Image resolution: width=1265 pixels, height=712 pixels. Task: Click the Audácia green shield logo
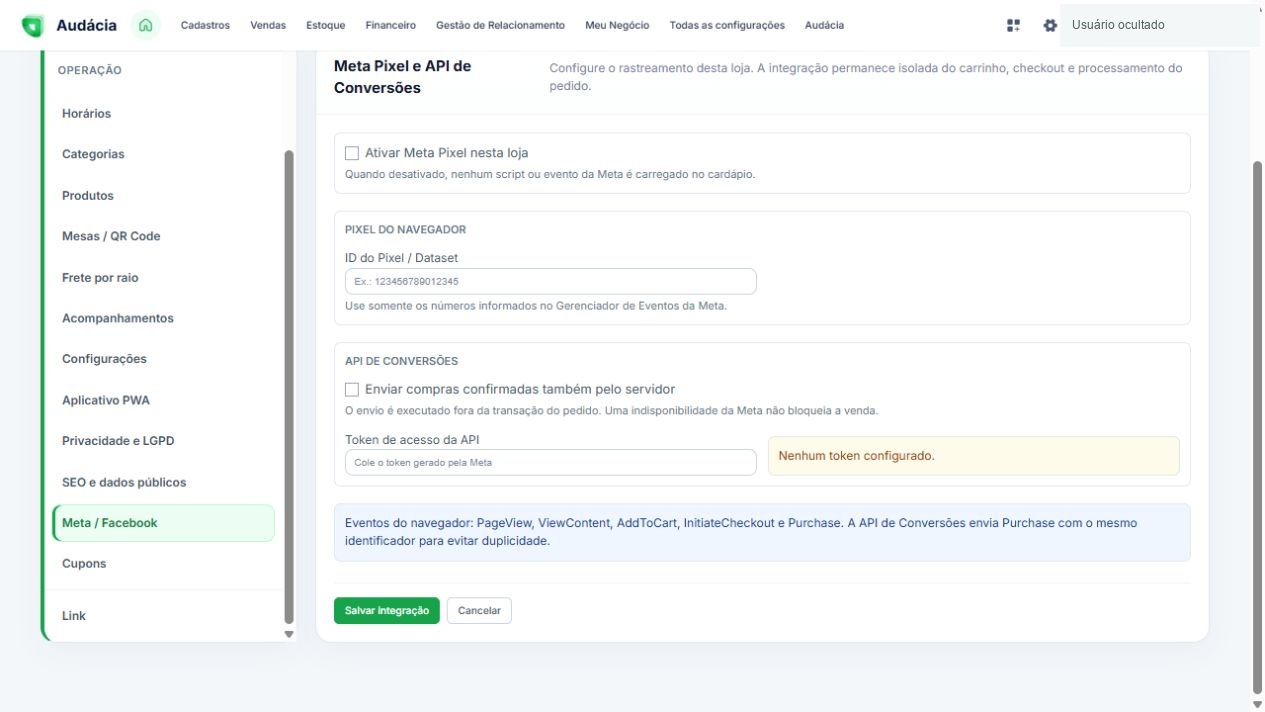[x=33, y=25]
